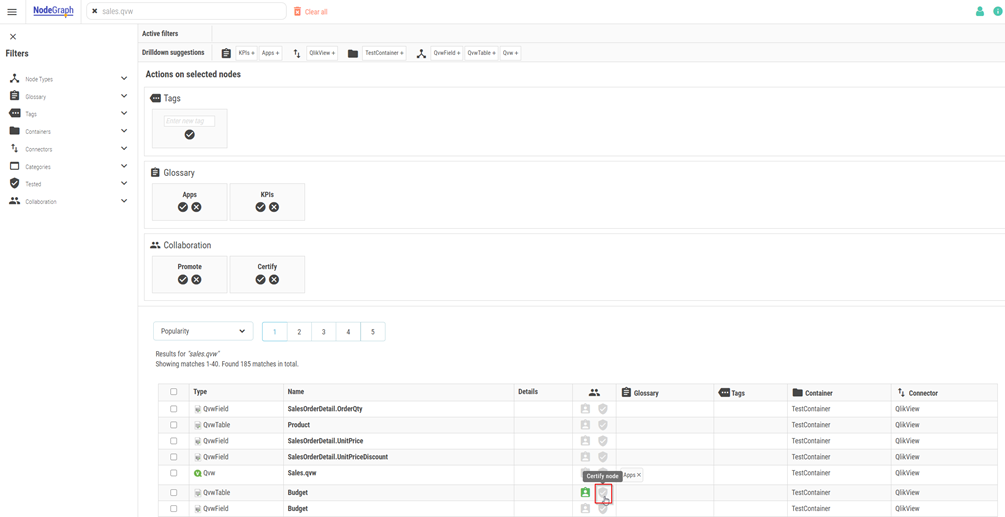Image resolution: width=1005 pixels, height=517 pixels.
Task: Add Qvw drilldown suggestion
Action: [x=511, y=53]
